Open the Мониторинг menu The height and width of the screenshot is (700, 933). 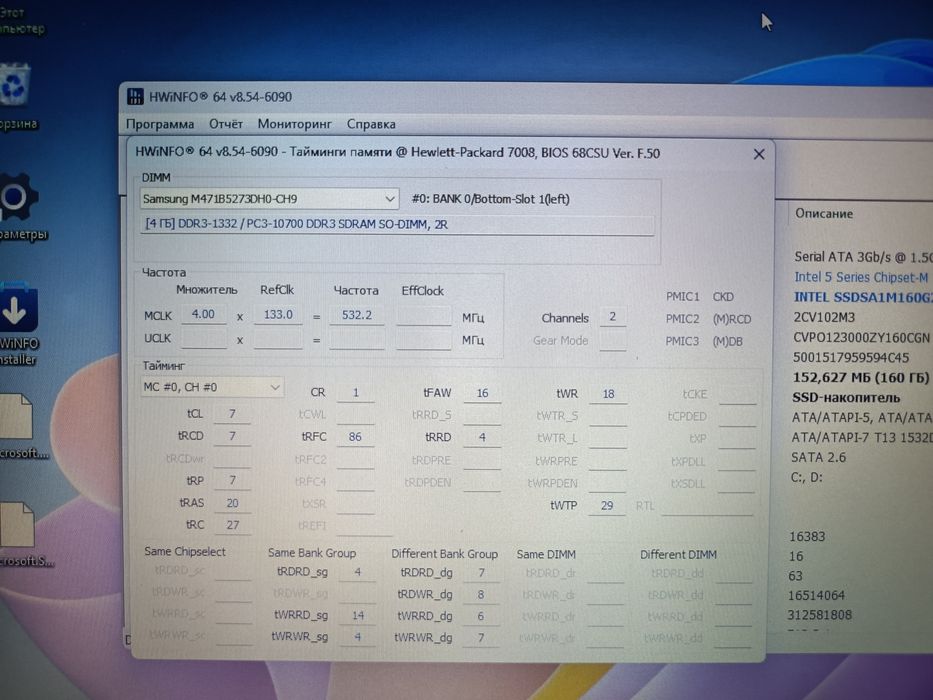295,124
